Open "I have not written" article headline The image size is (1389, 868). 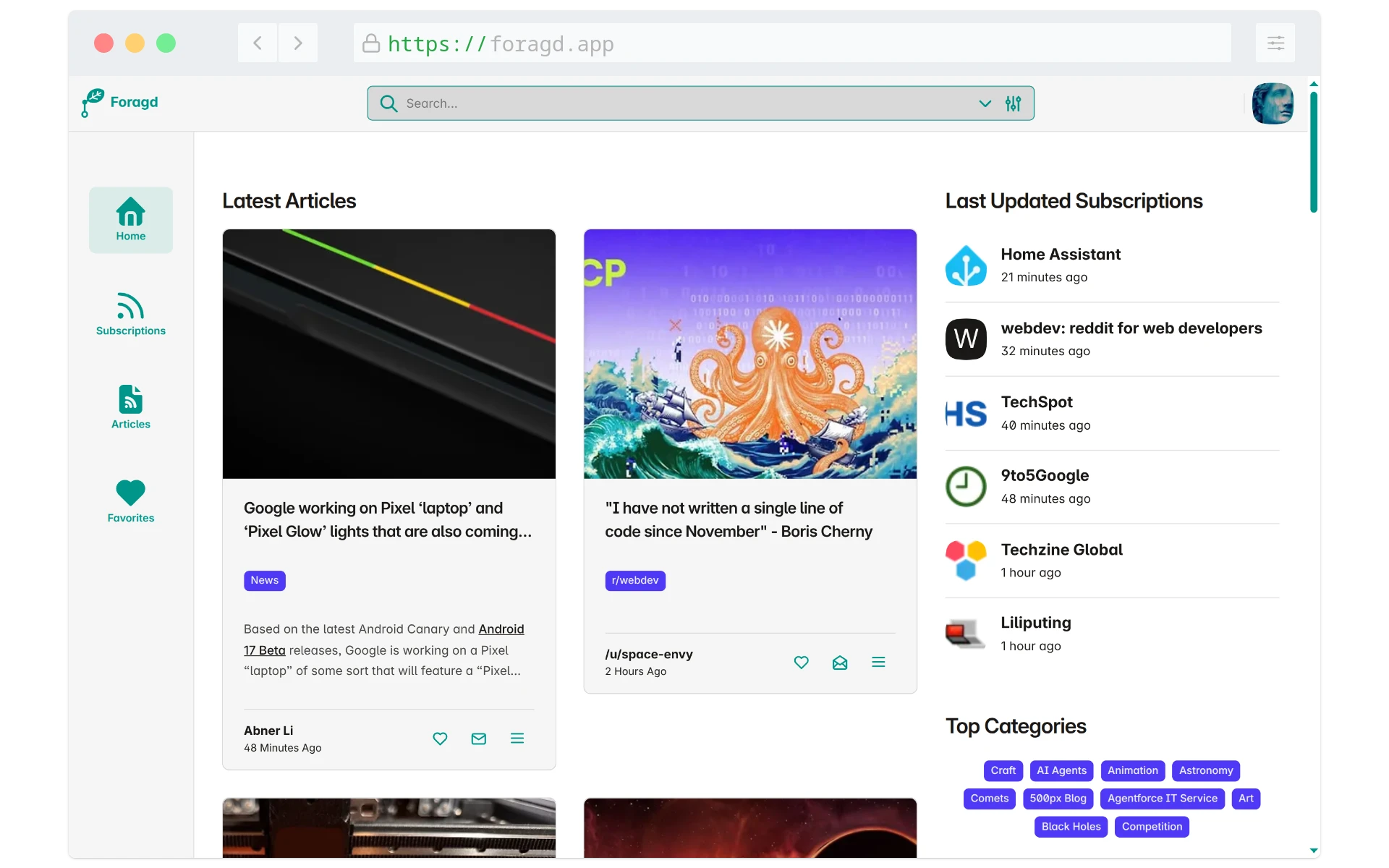pyautogui.click(x=739, y=520)
